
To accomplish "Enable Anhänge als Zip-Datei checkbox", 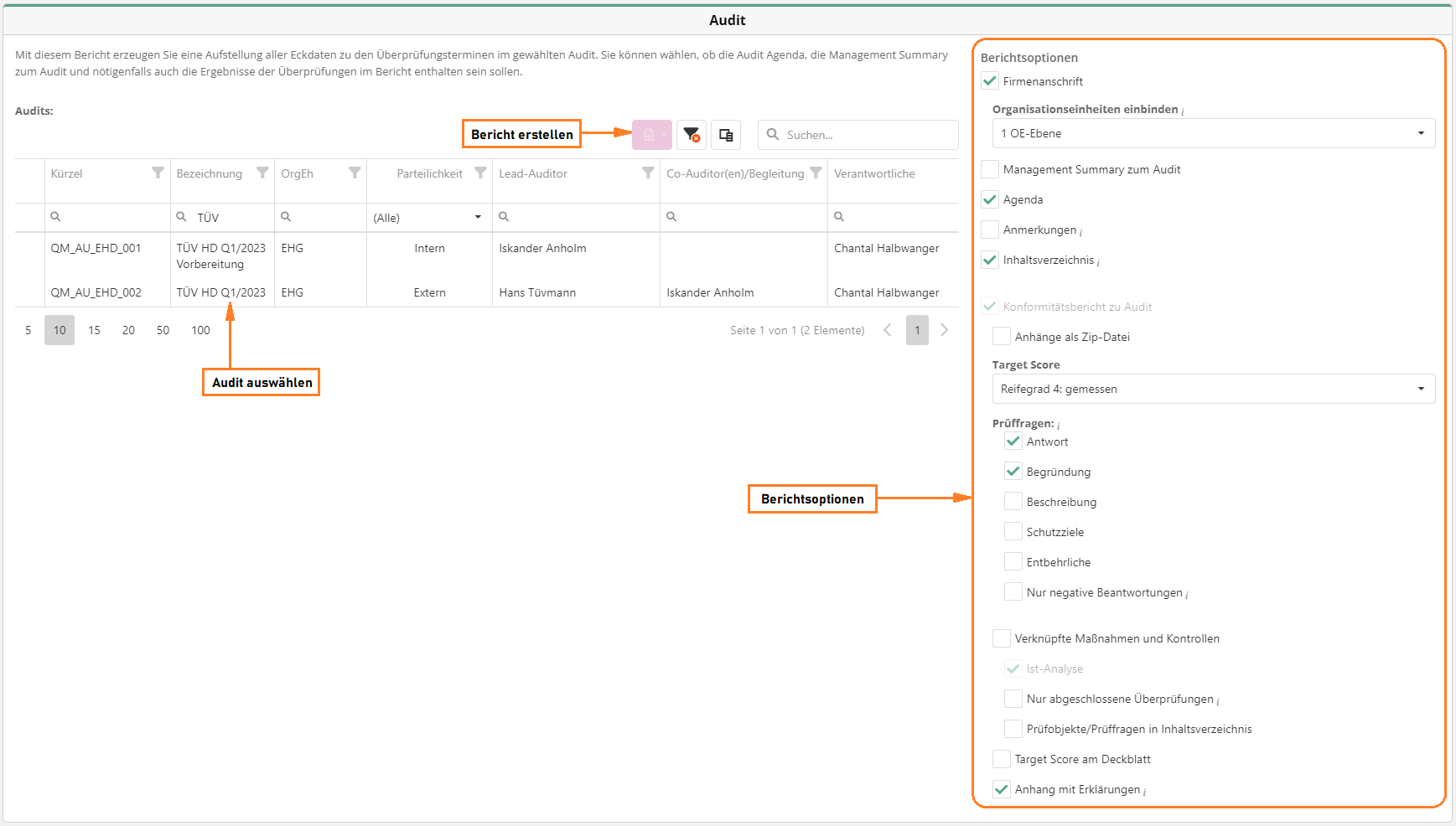I will coord(1002,337).
